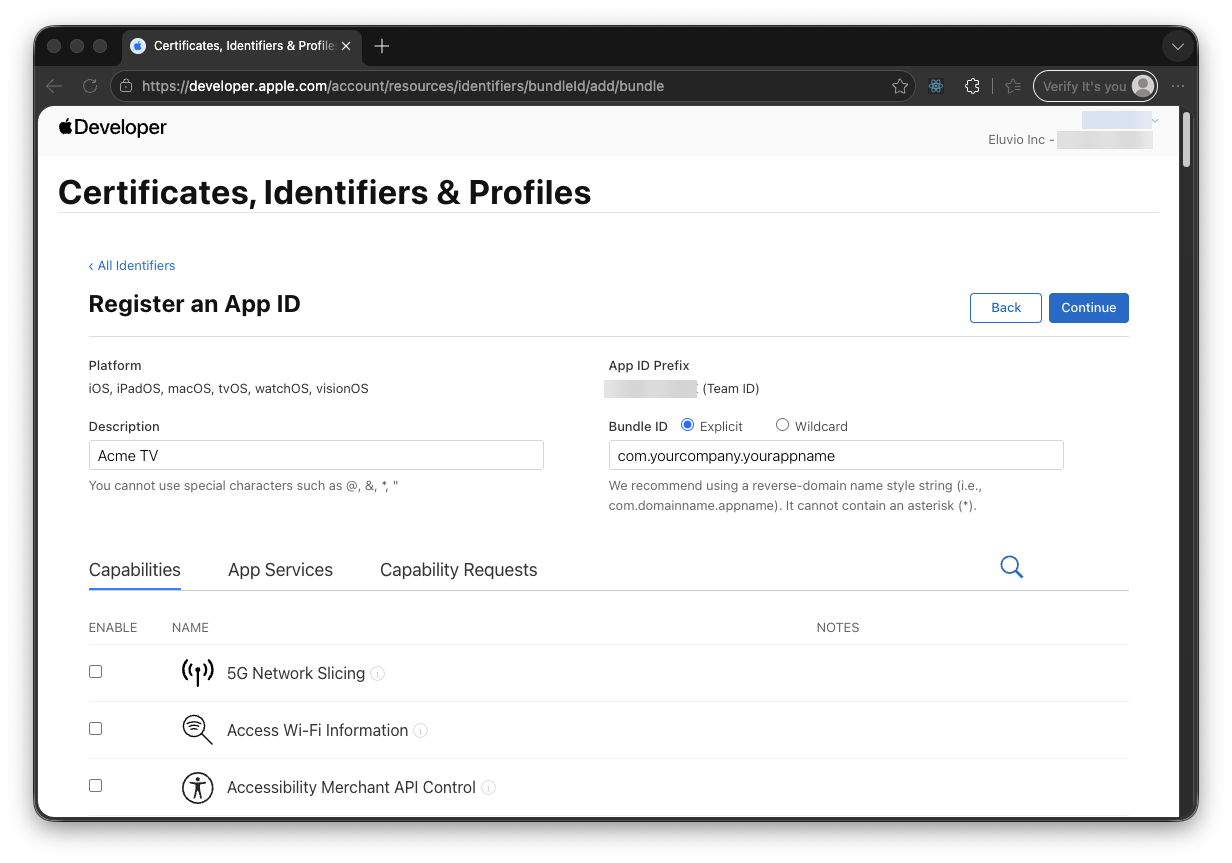Click the Verify it's you profile button
This screenshot has width=1232, height=863.
coord(1095,86)
